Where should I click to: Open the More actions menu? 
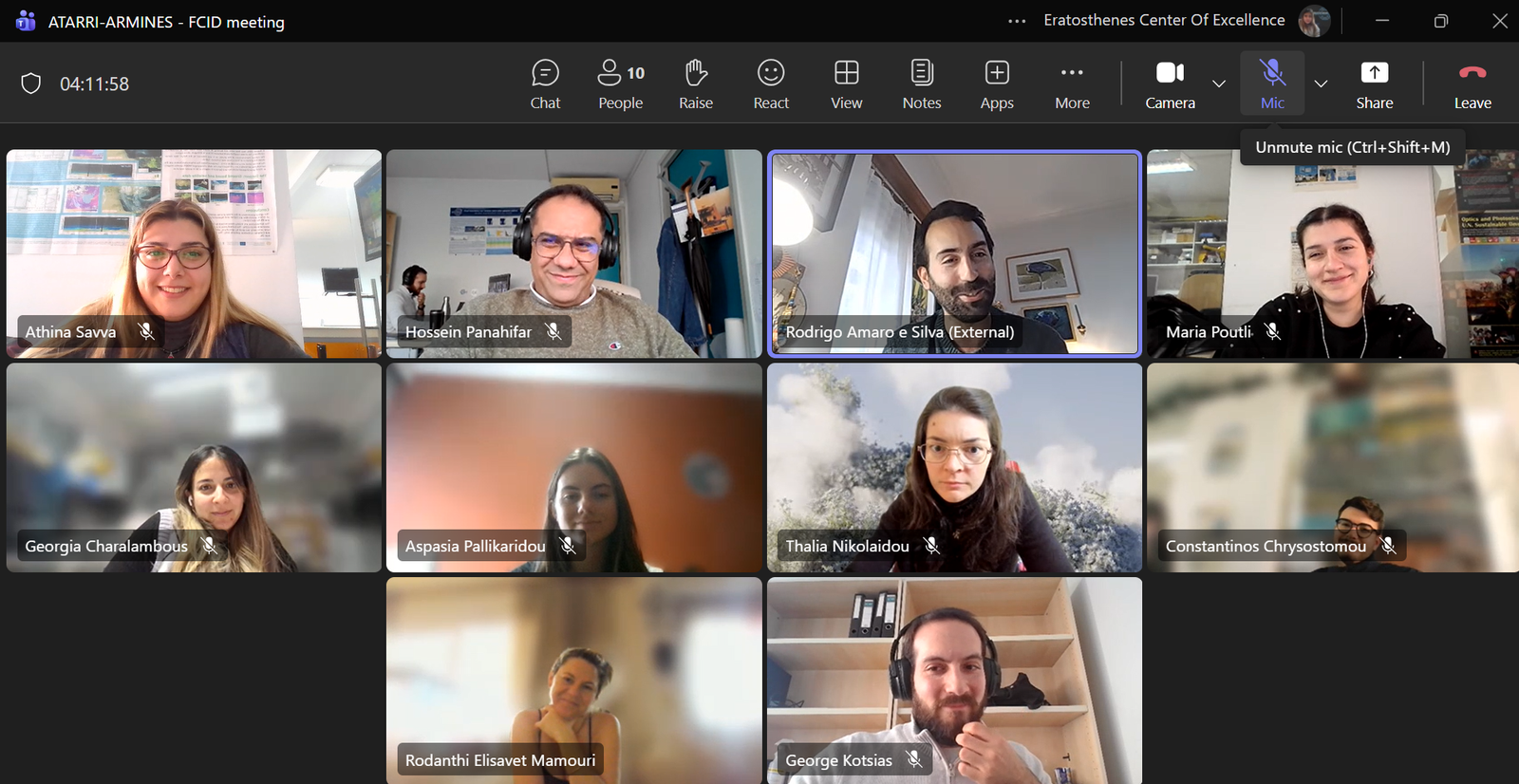coord(1072,84)
